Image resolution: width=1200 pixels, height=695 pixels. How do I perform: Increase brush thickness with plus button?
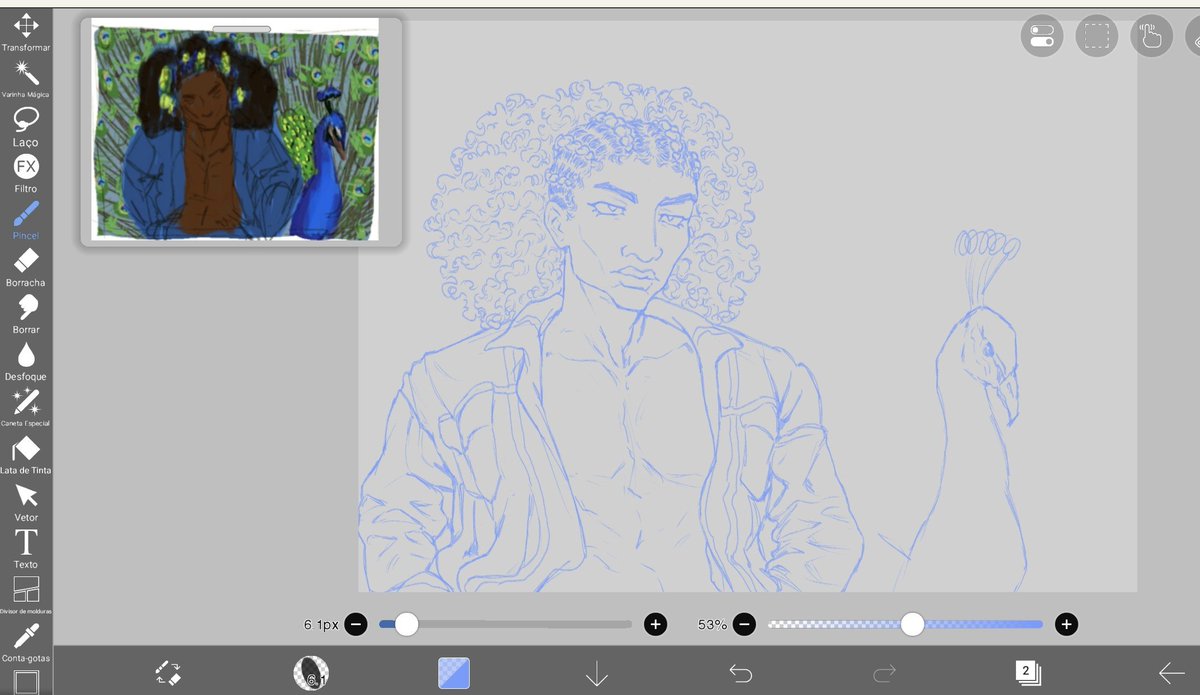pyautogui.click(x=655, y=624)
